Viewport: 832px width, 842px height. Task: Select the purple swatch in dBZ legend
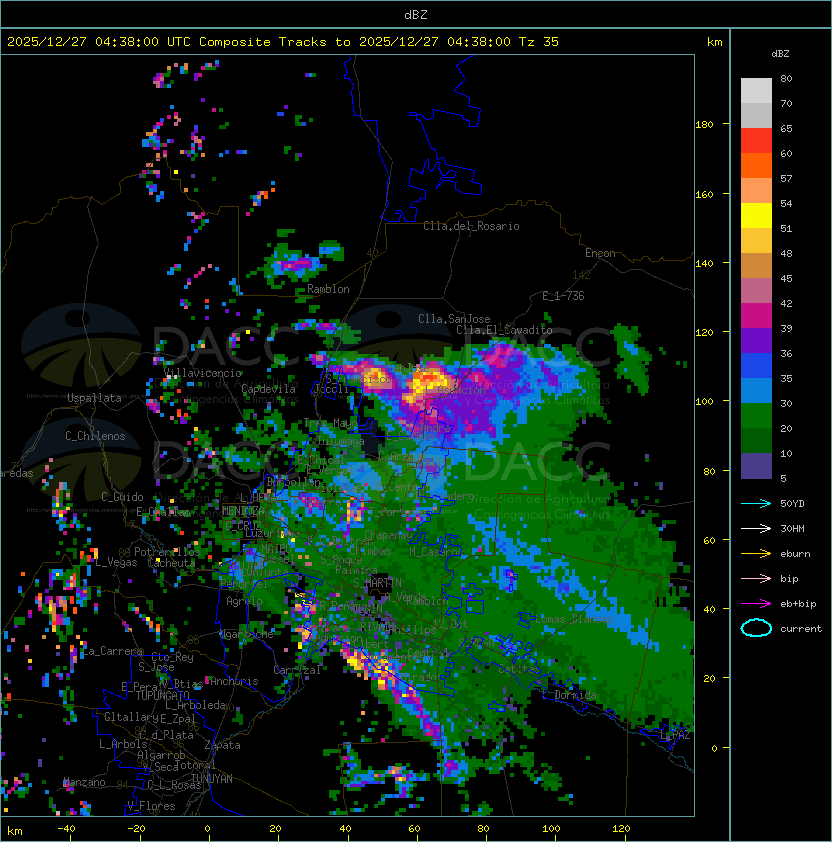tap(756, 341)
